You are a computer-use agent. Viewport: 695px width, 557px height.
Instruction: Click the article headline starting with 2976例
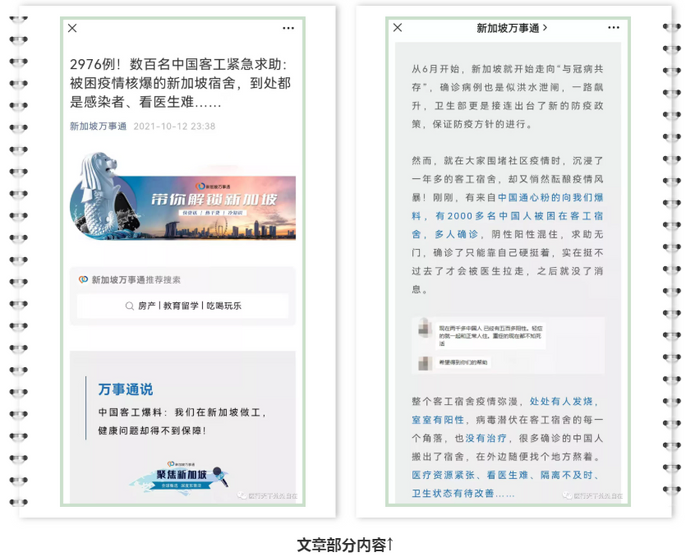point(180,83)
